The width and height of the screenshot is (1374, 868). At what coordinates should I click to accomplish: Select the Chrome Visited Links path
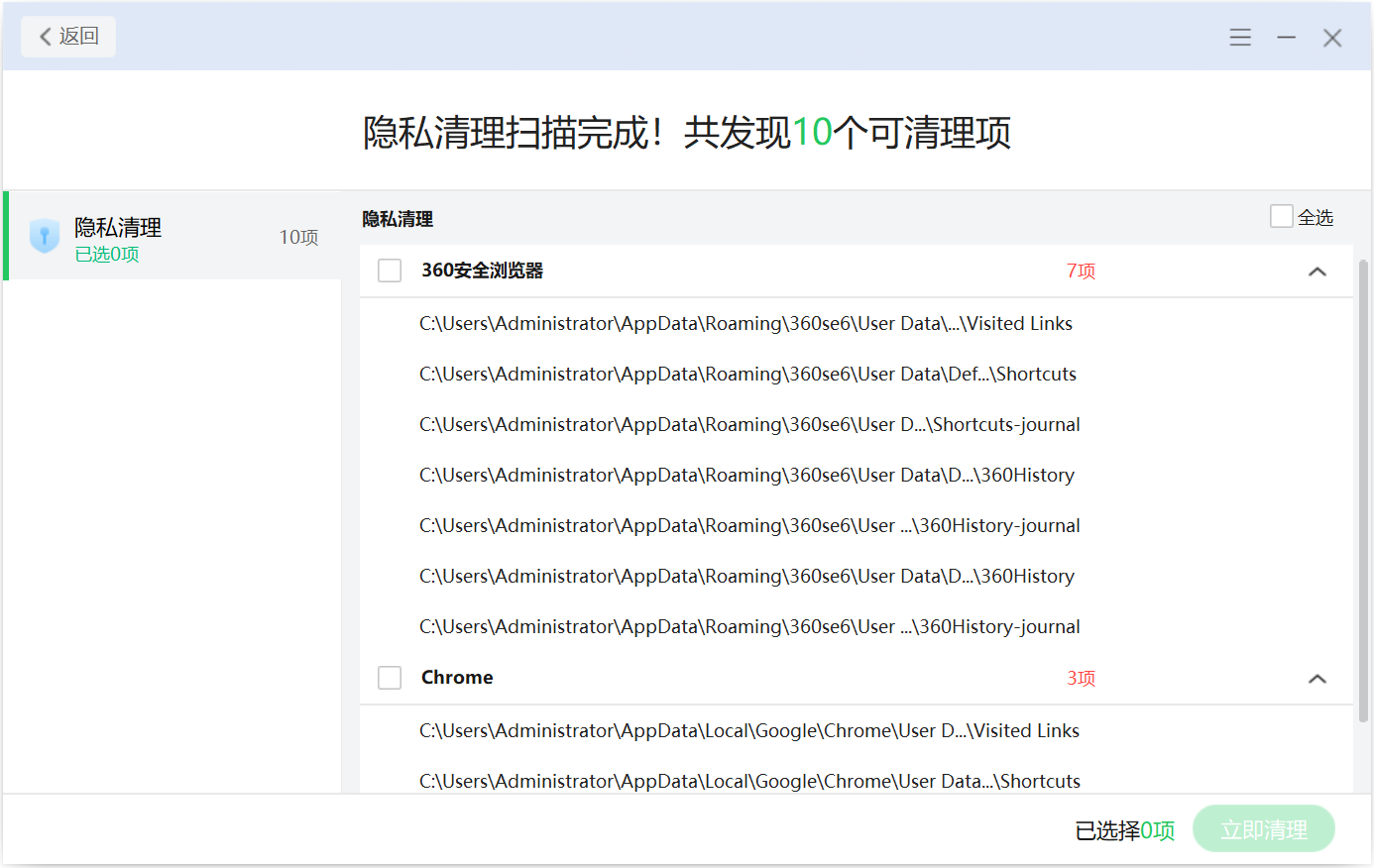tap(749, 731)
